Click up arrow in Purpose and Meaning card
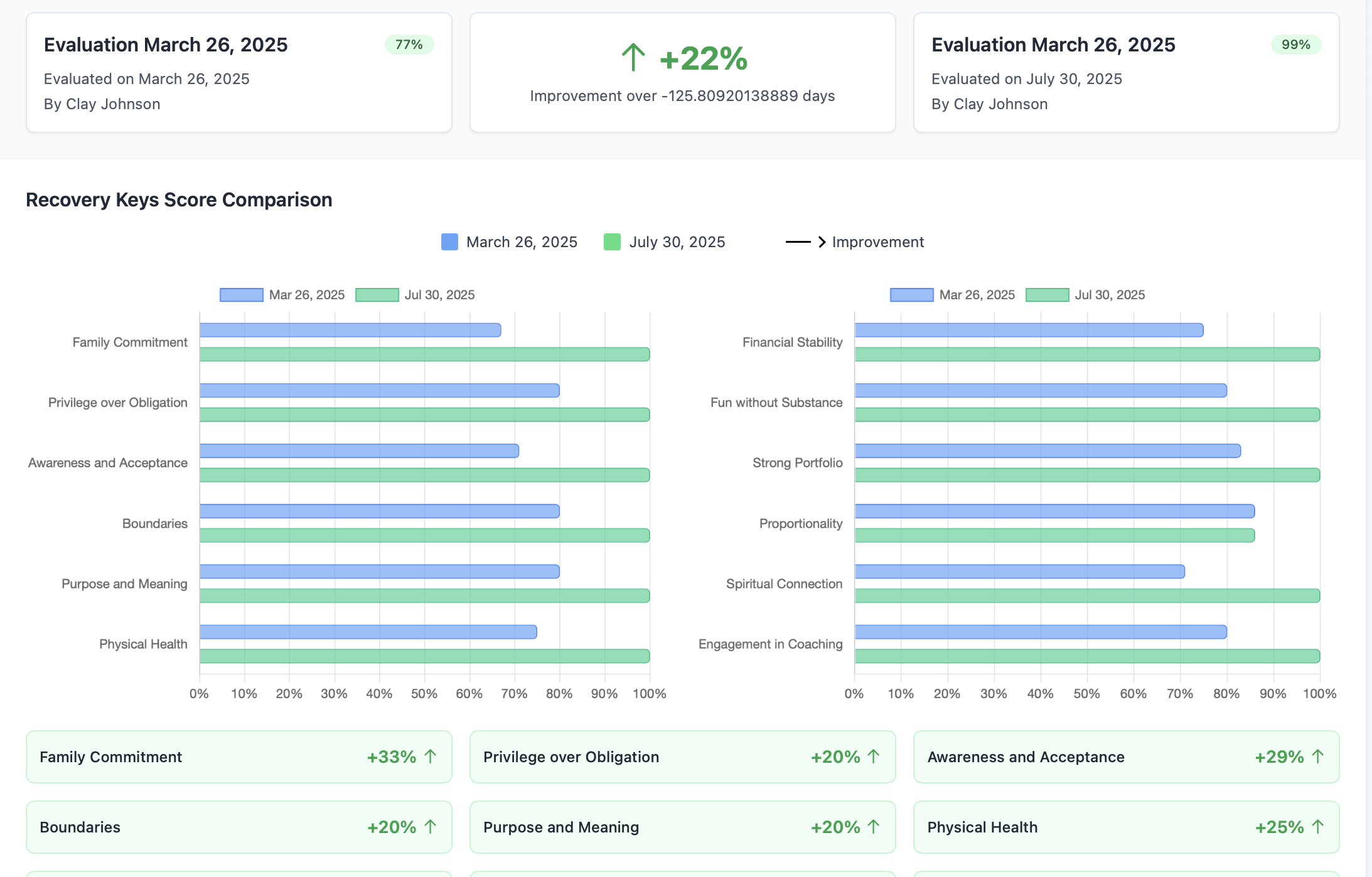This screenshot has width=1372, height=877. (x=874, y=827)
